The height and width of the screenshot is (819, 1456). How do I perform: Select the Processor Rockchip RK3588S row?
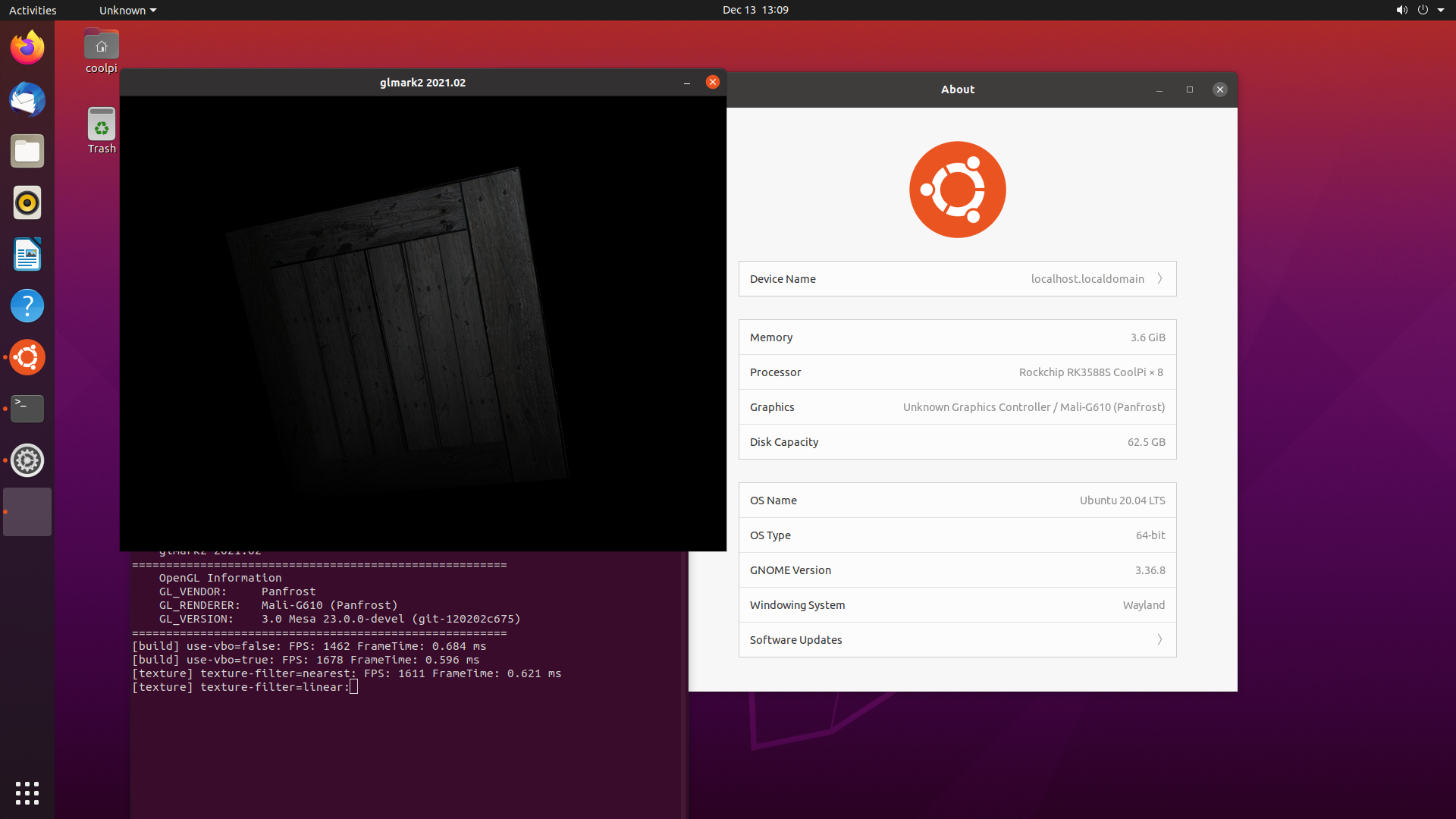click(x=958, y=372)
